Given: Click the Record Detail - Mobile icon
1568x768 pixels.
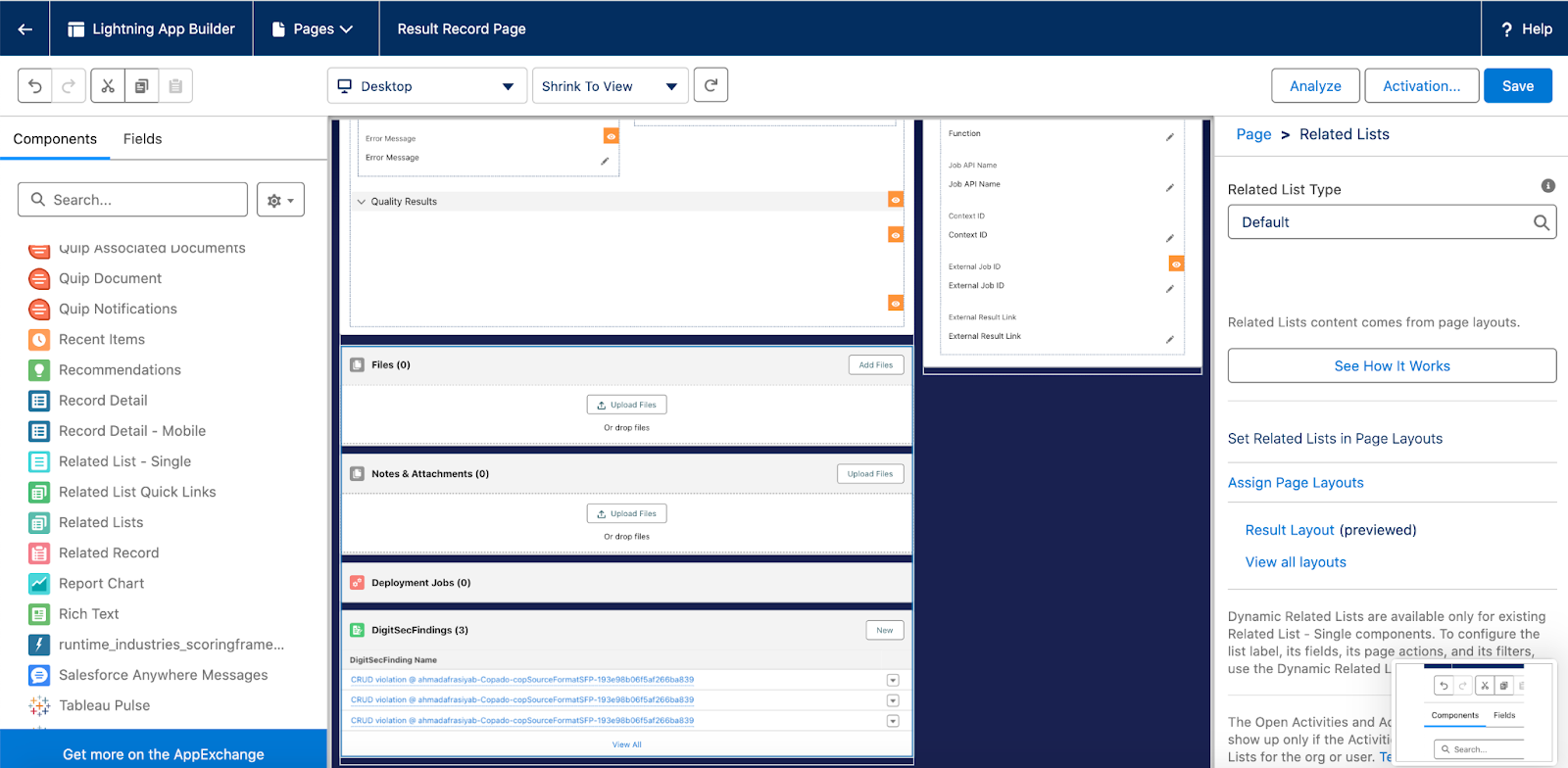Looking at the screenshot, I should point(39,431).
